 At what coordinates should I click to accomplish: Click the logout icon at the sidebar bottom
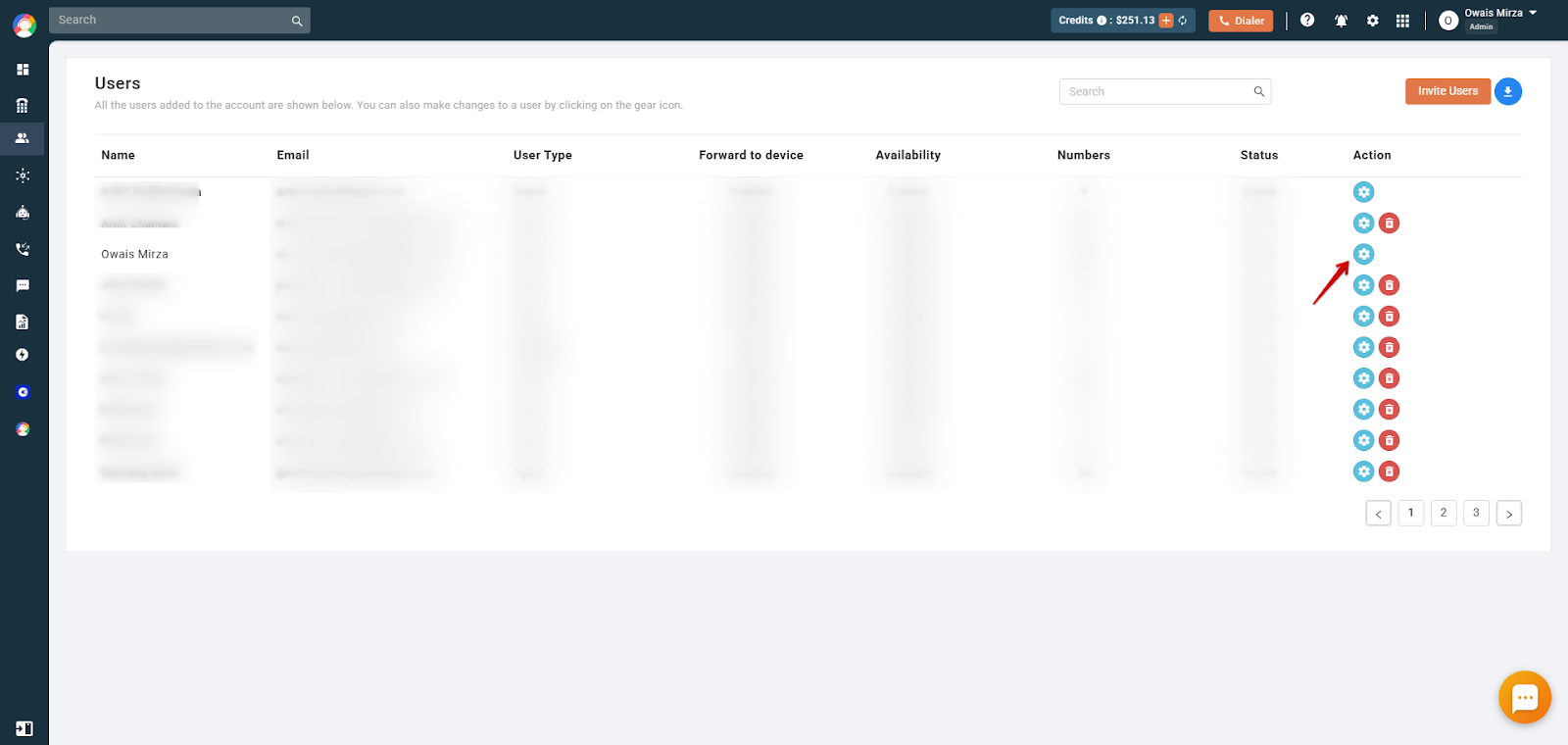coord(24,728)
